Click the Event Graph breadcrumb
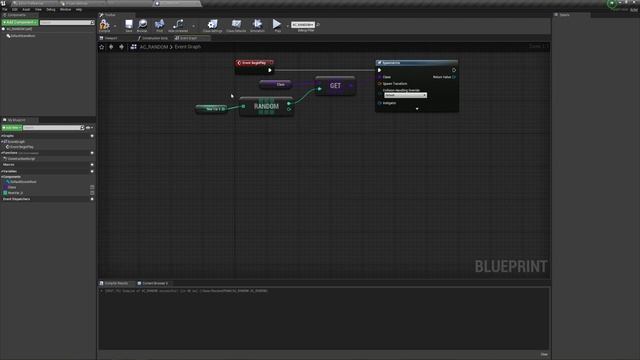Image resolution: width=640 pixels, height=360 pixels. tap(188, 47)
